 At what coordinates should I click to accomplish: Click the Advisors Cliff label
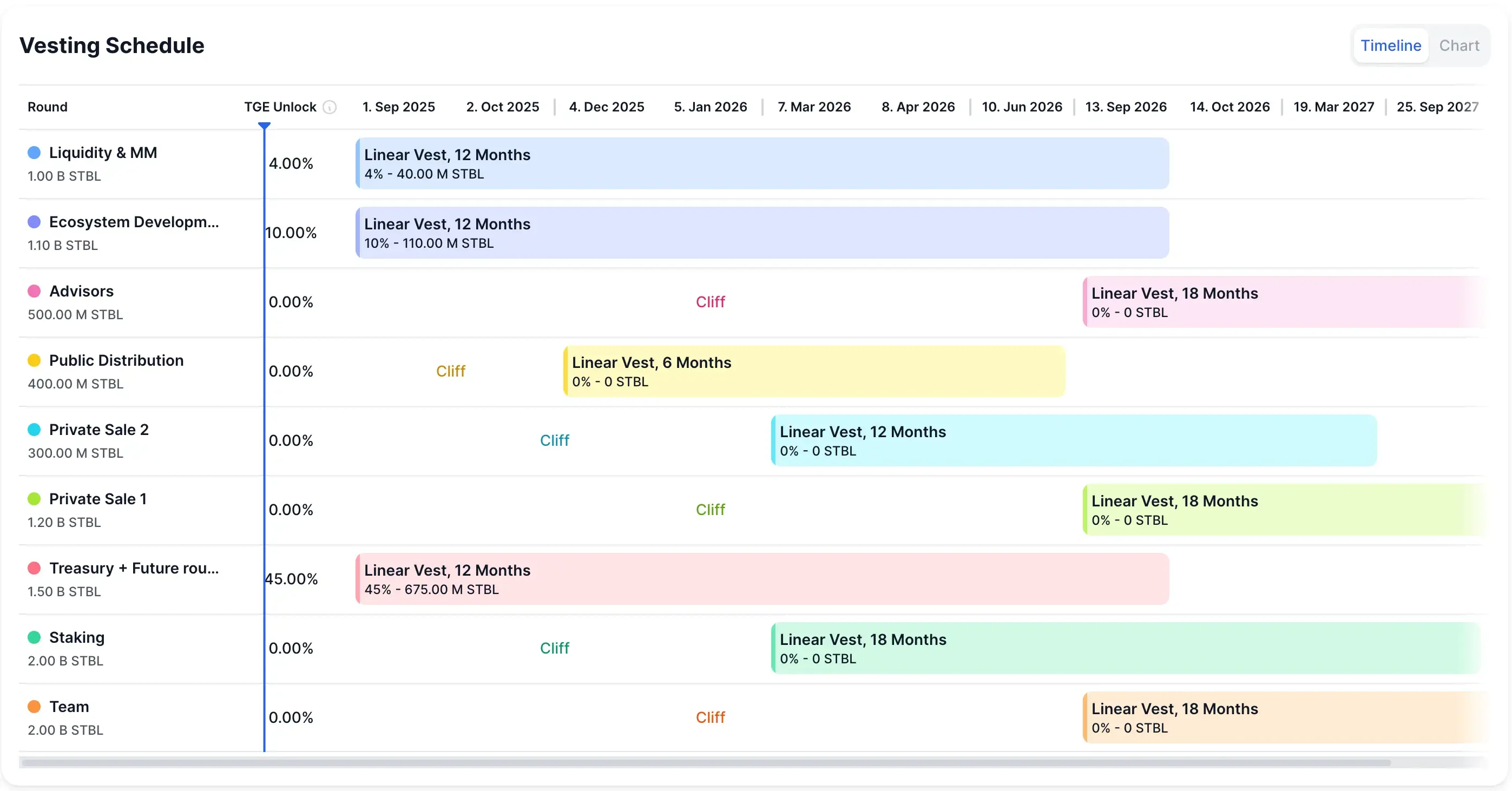pos(709,302)
